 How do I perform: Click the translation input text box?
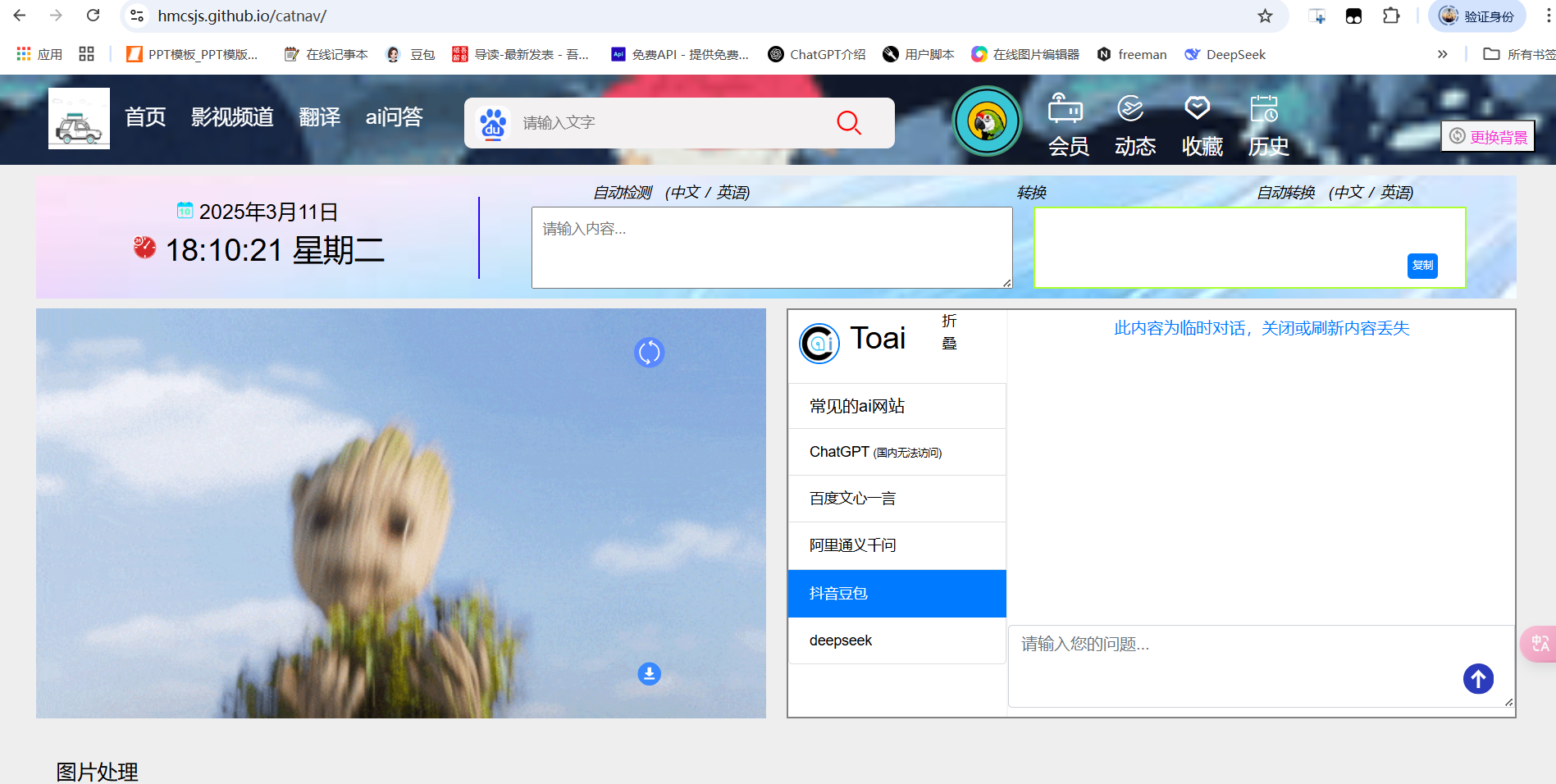771,248
